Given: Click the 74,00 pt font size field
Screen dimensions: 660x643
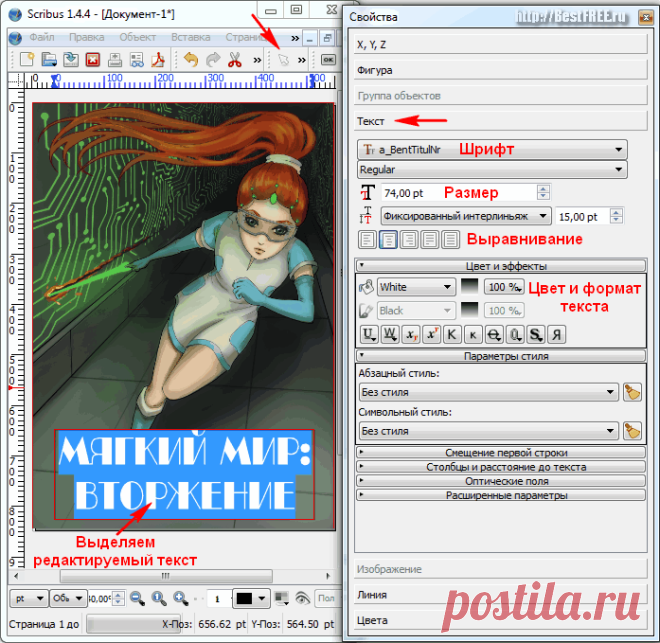Looking at the screenshot, I should [x=460, y=193].
